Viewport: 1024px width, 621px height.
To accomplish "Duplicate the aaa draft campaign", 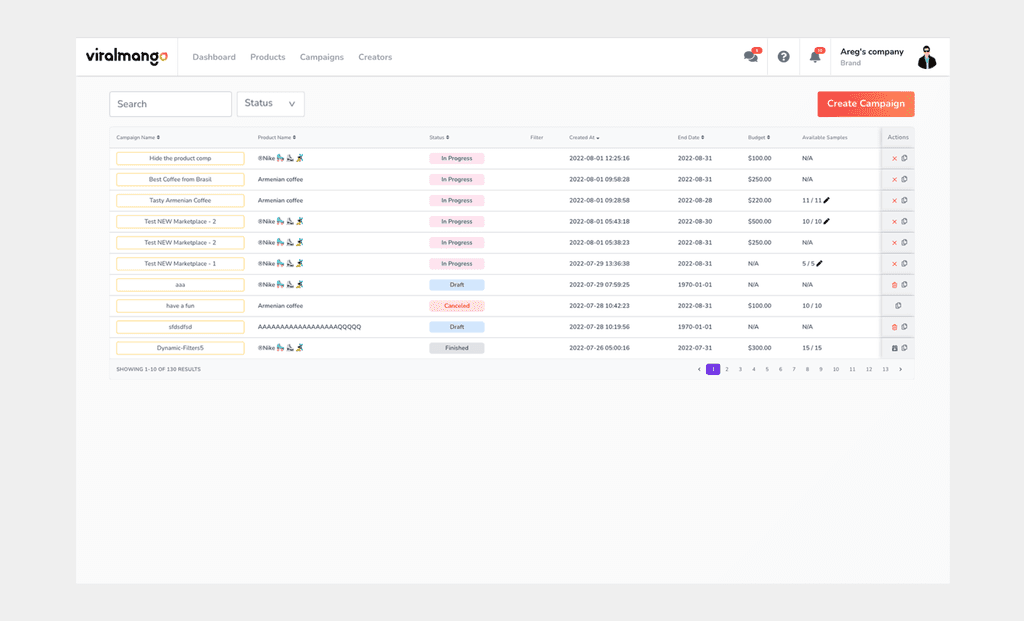I will (904, 285).
